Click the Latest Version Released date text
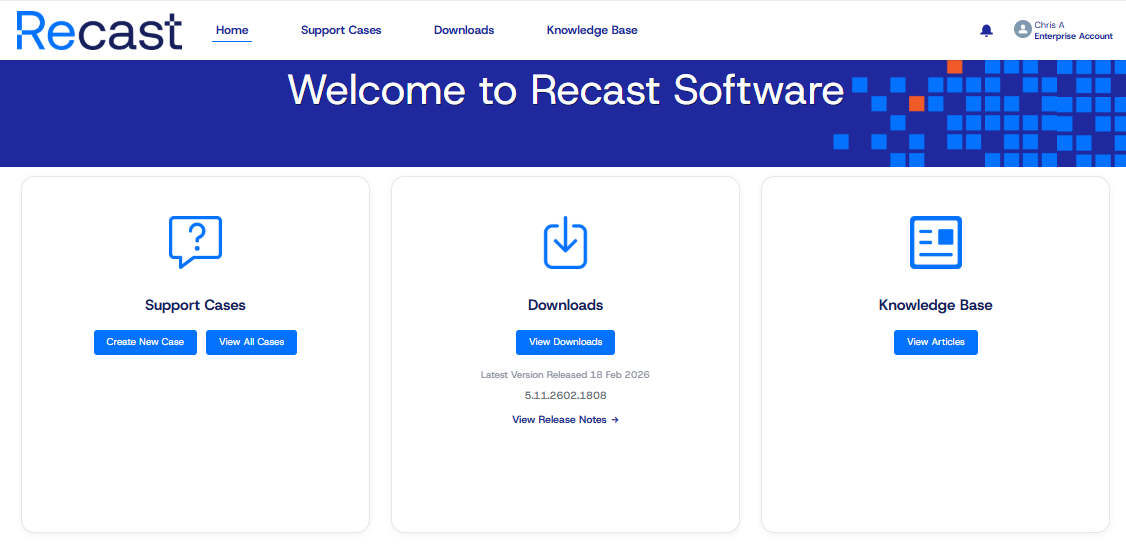Viewport: 1126px width, 544px height. (565, 375)
